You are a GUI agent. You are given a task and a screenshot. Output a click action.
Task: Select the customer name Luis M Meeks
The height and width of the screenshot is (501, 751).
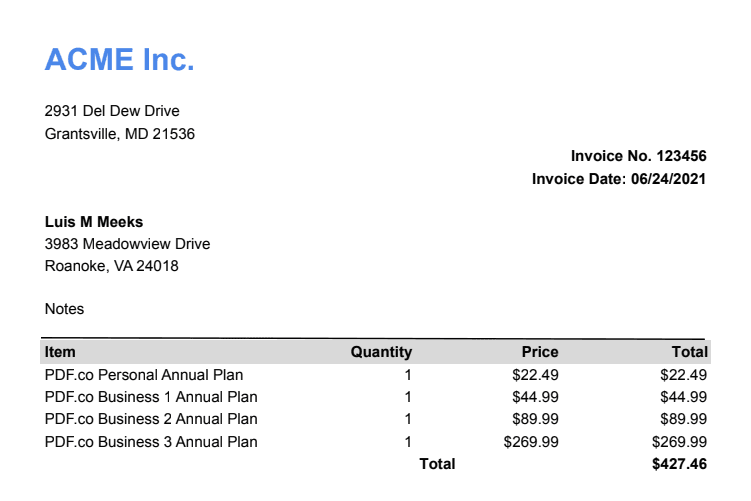point(94,222)
